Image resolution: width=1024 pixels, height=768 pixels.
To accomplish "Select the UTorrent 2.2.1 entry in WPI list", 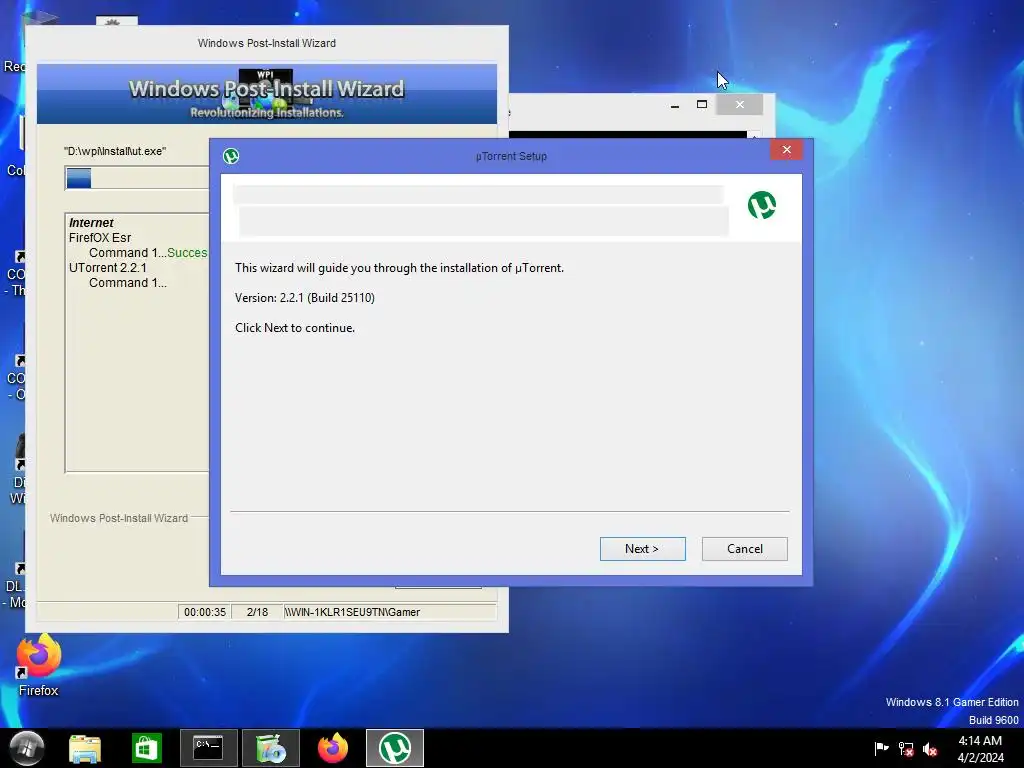I will (108, 268).
